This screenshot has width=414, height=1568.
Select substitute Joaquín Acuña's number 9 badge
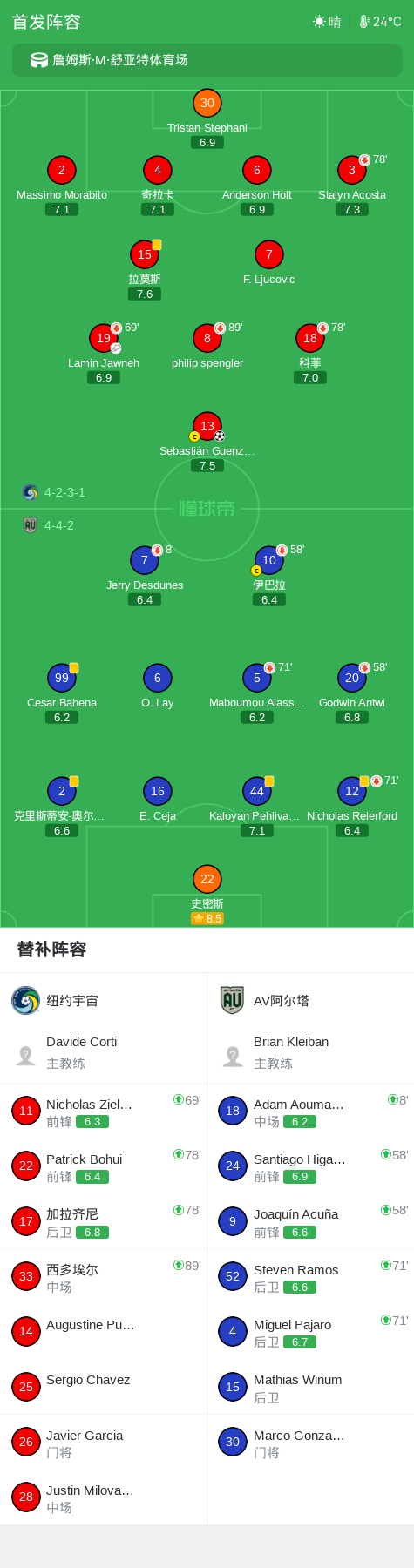pos(233,1221)
